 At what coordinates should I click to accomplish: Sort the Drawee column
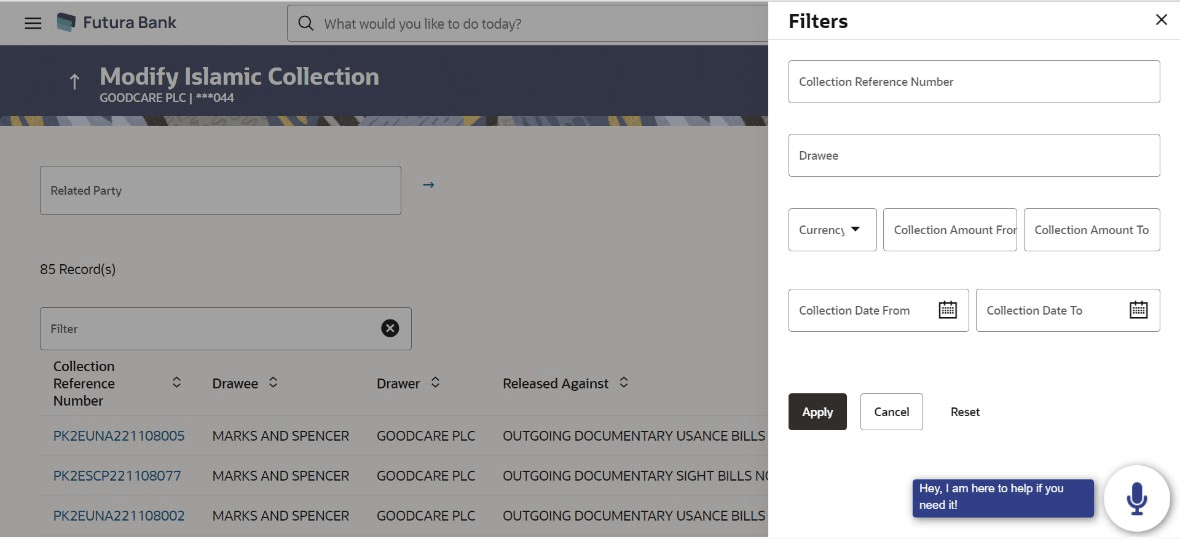click(x=273, y=382)
